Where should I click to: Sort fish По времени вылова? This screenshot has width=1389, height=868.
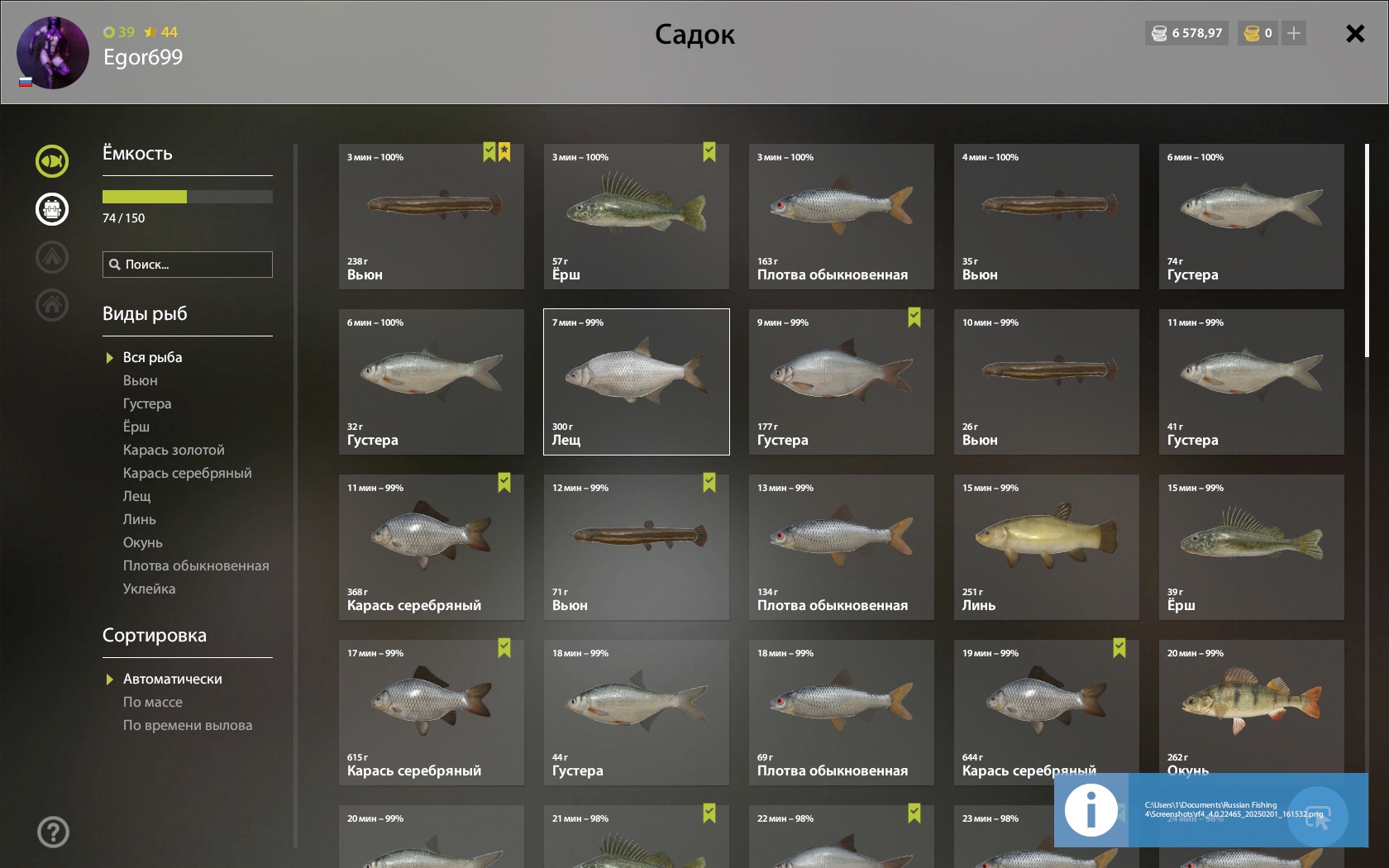[x=188, y=725]
